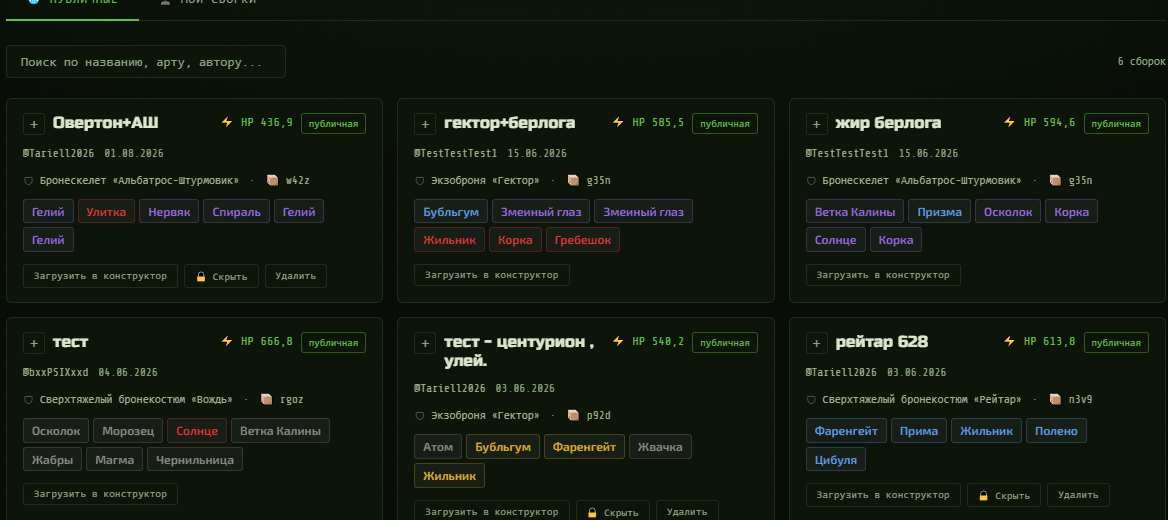Click the lightning icon next to HP 594,6

coord(1010,122)
